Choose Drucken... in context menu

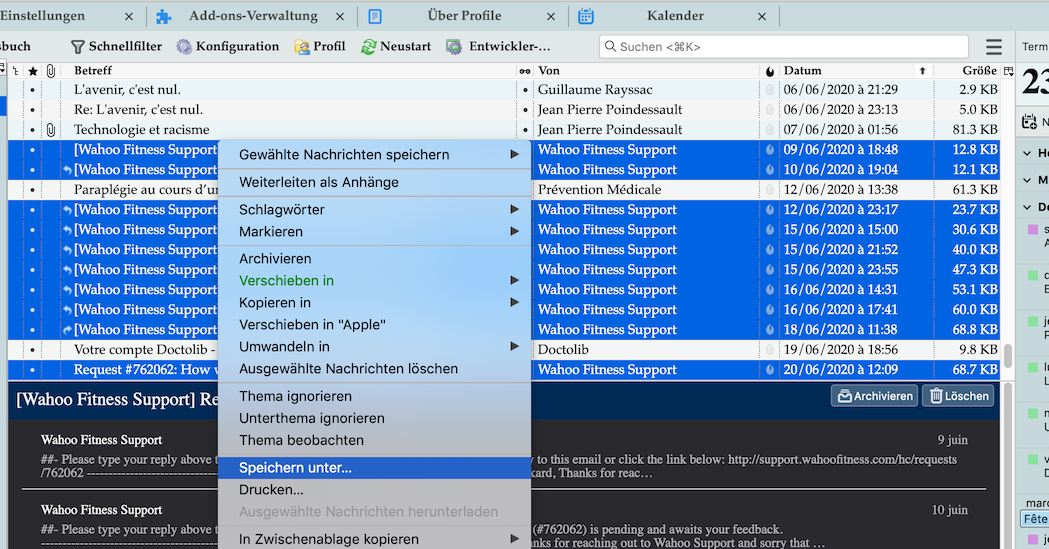(375, 490)
